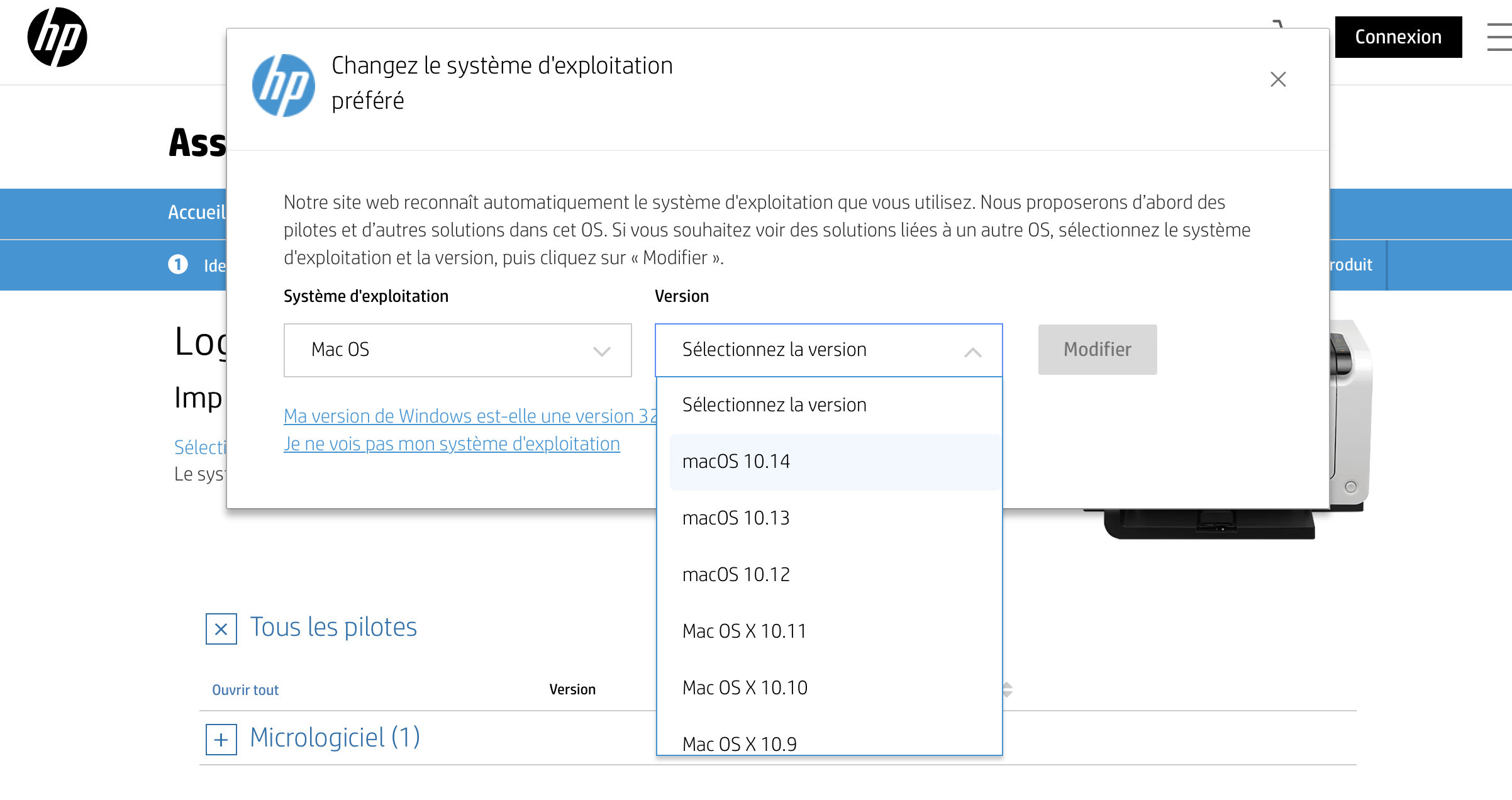Click the Accueil tab in blue bar
The width and height of the screenshot is (1512, 800).
pos(196,213)
